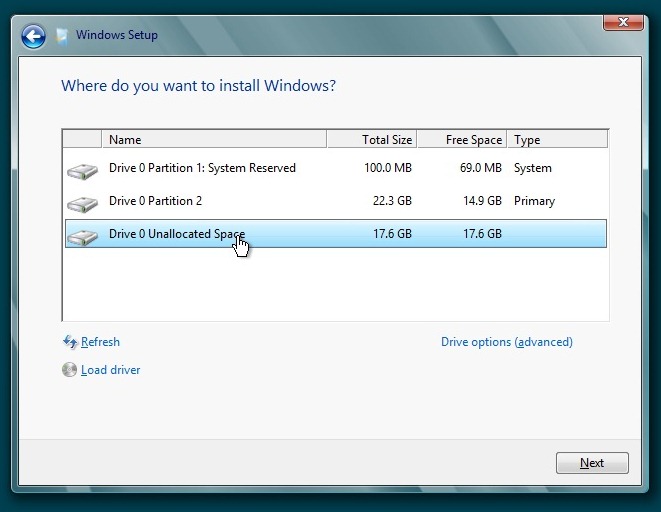Click the drive icon for Partition 2
Viewport: 661px width, 512px height.
[x=82, y=204]
